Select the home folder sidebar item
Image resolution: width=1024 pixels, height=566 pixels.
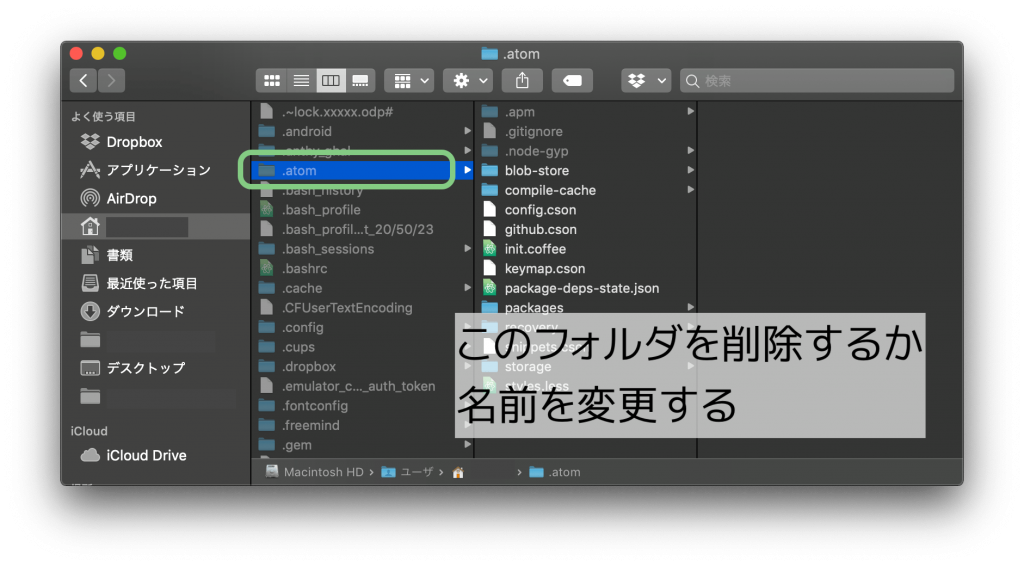155,227
